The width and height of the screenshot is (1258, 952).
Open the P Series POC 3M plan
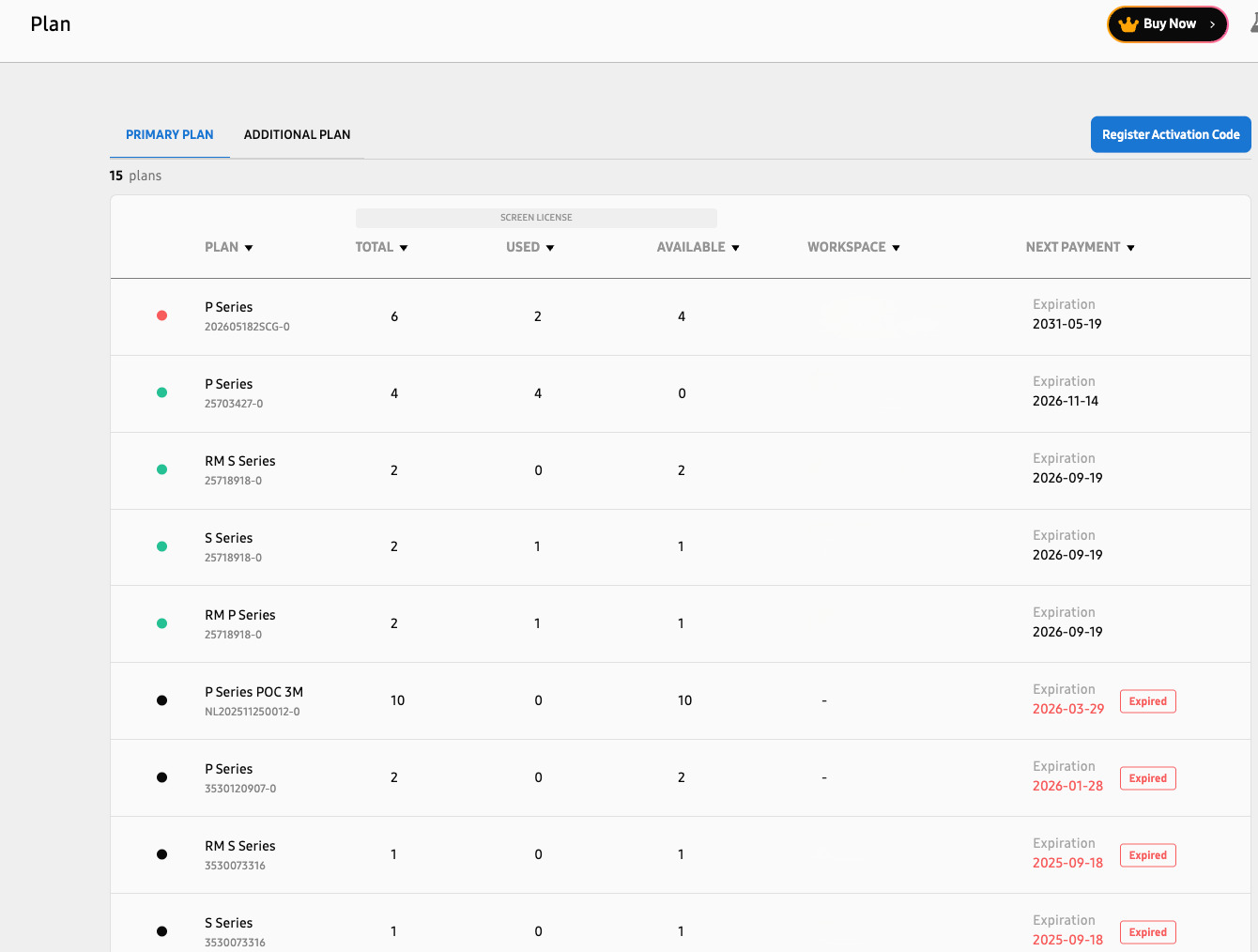point(253,692)
